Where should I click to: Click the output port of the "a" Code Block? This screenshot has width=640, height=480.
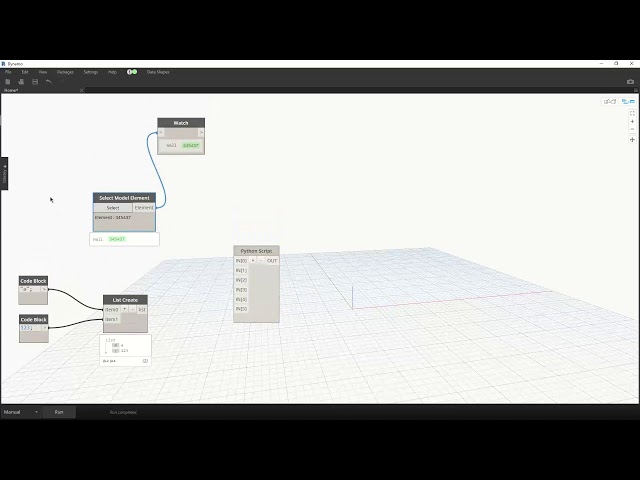pos(44,289)
